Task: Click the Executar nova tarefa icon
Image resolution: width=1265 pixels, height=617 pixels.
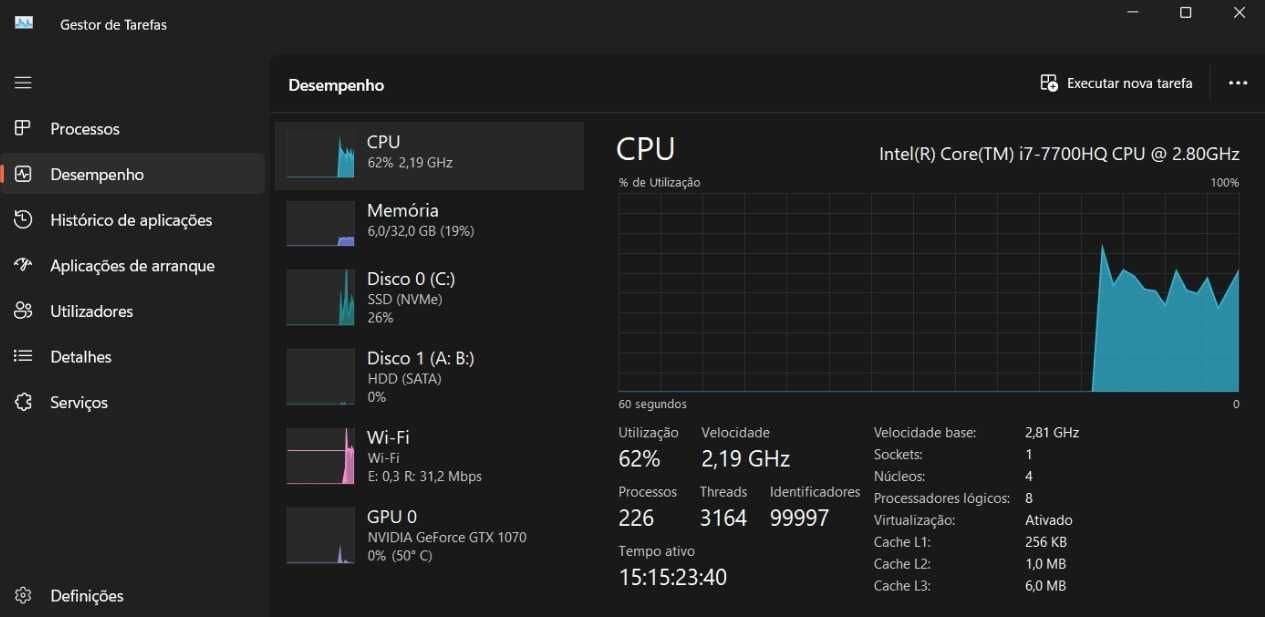Action: 1049,83
